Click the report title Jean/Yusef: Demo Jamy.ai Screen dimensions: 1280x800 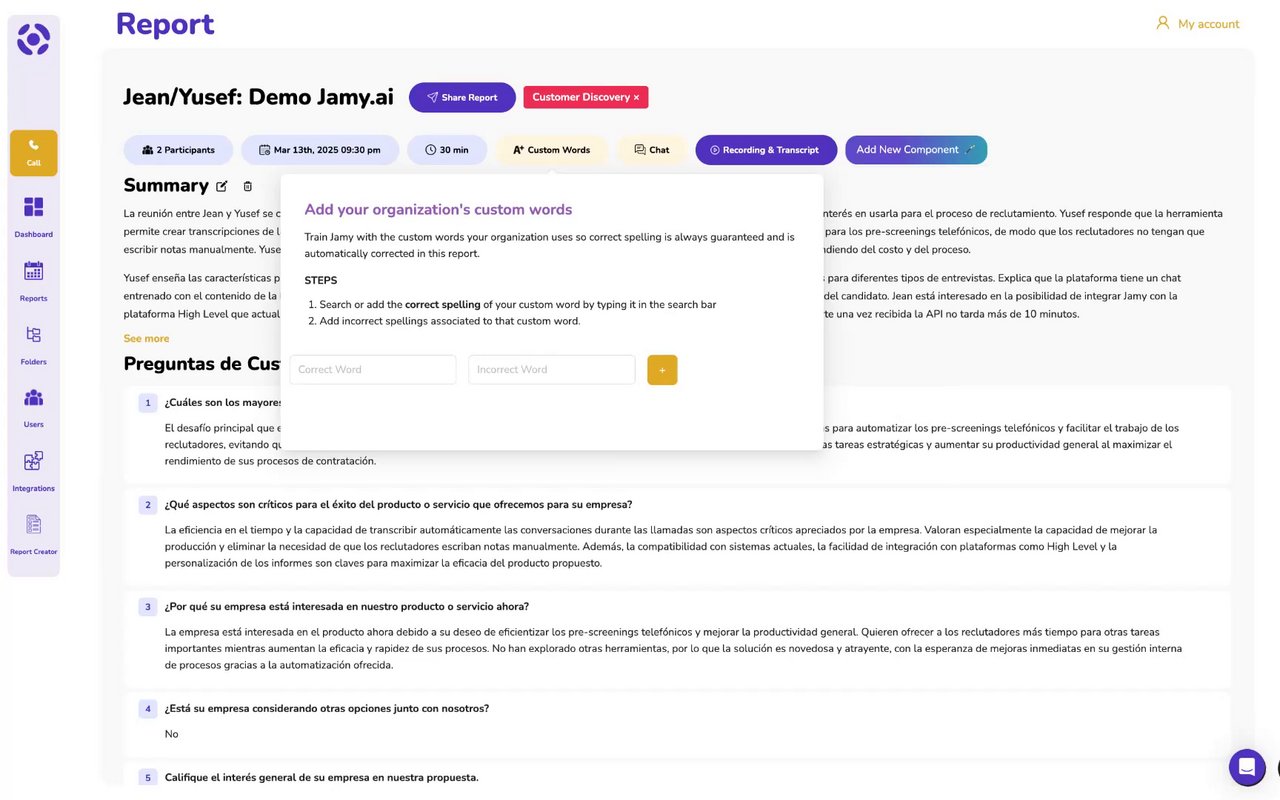258,97
